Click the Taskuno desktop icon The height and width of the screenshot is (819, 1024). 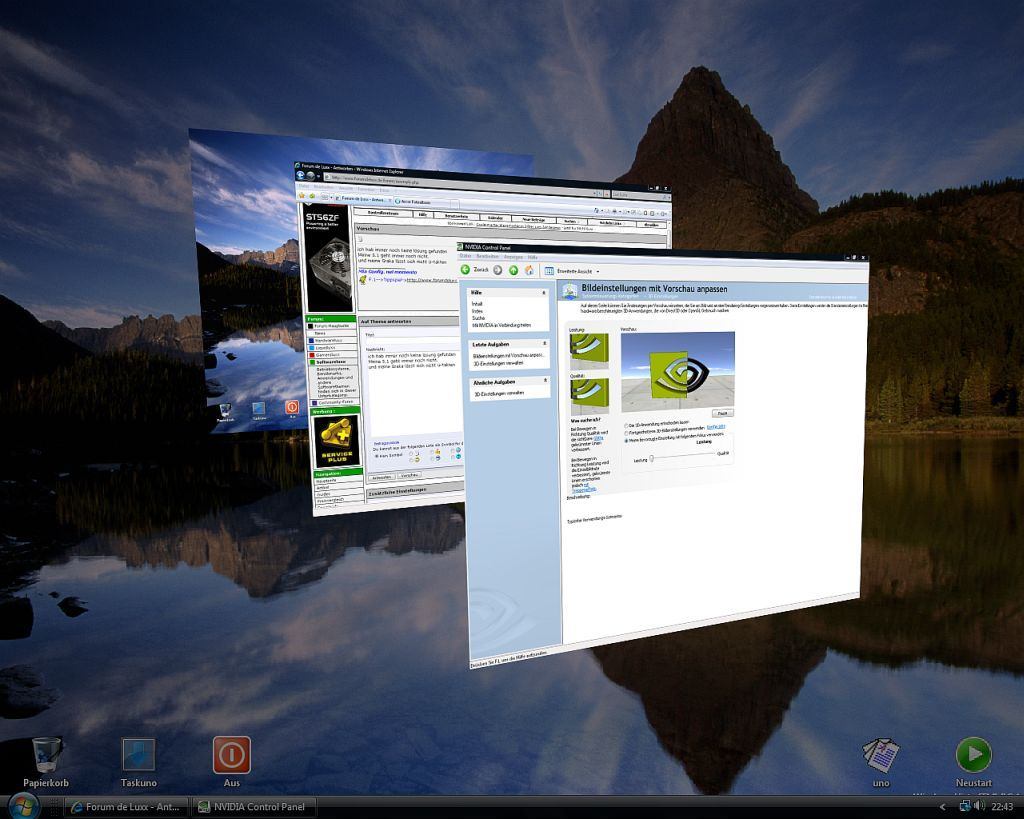pos(138,762)
